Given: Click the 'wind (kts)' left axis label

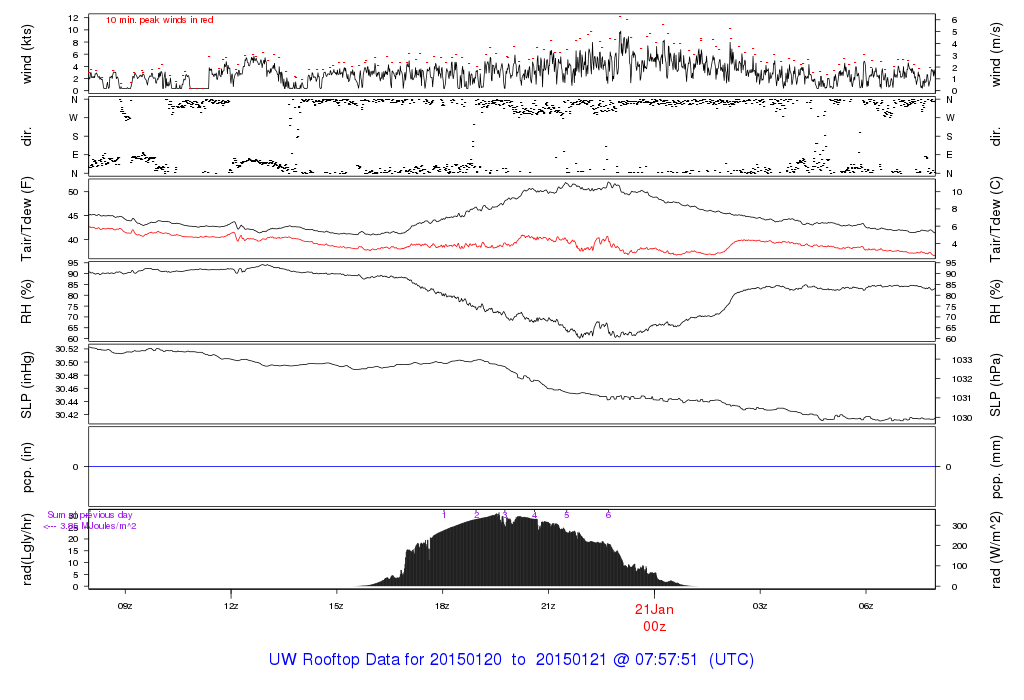Looking at the screenshot, I should coord(28,53).
